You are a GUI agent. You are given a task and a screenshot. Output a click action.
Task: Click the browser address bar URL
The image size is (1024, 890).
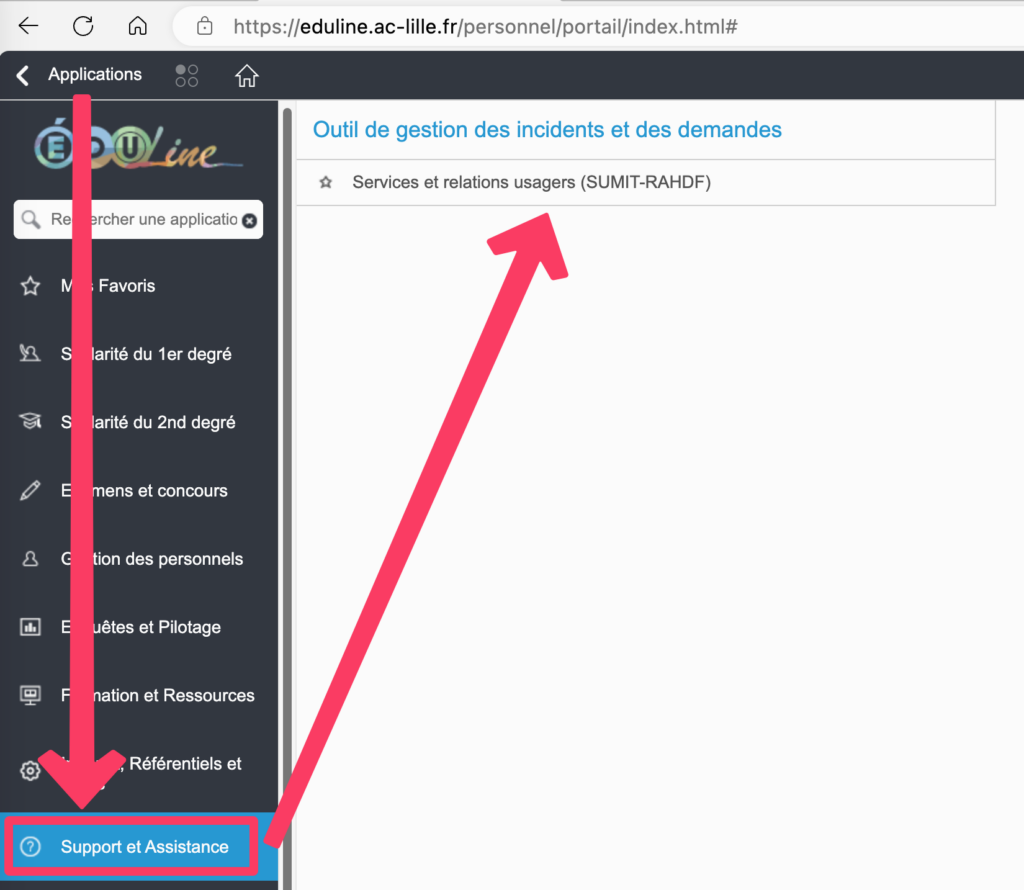click(485, 26)
